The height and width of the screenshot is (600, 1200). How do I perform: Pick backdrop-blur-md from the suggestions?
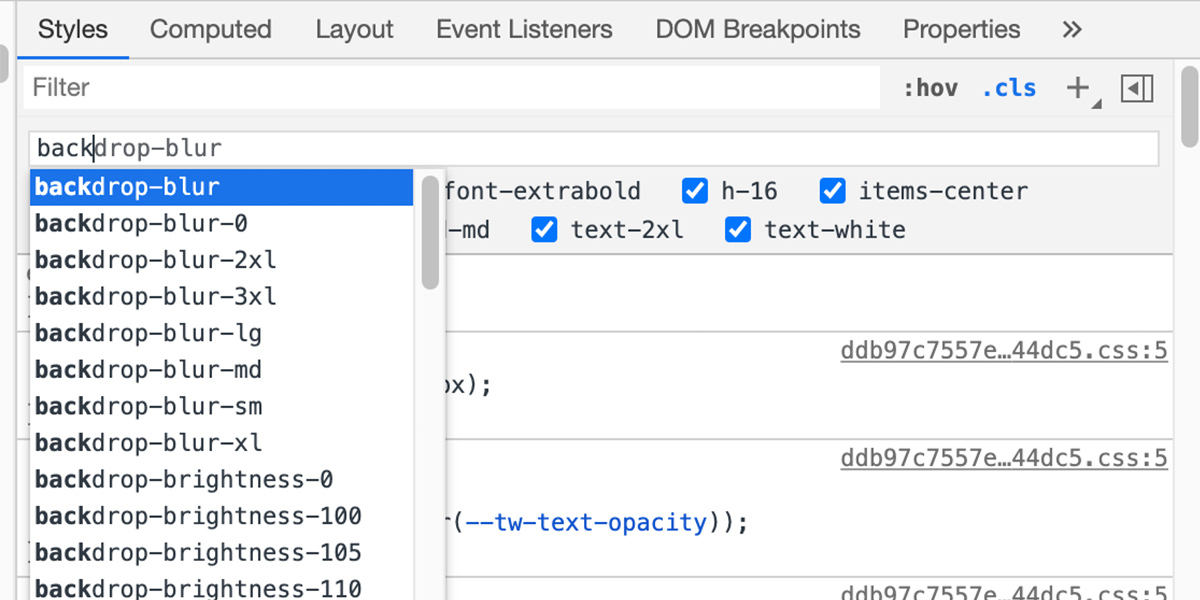pyautogui.click(x=221, y=370)
